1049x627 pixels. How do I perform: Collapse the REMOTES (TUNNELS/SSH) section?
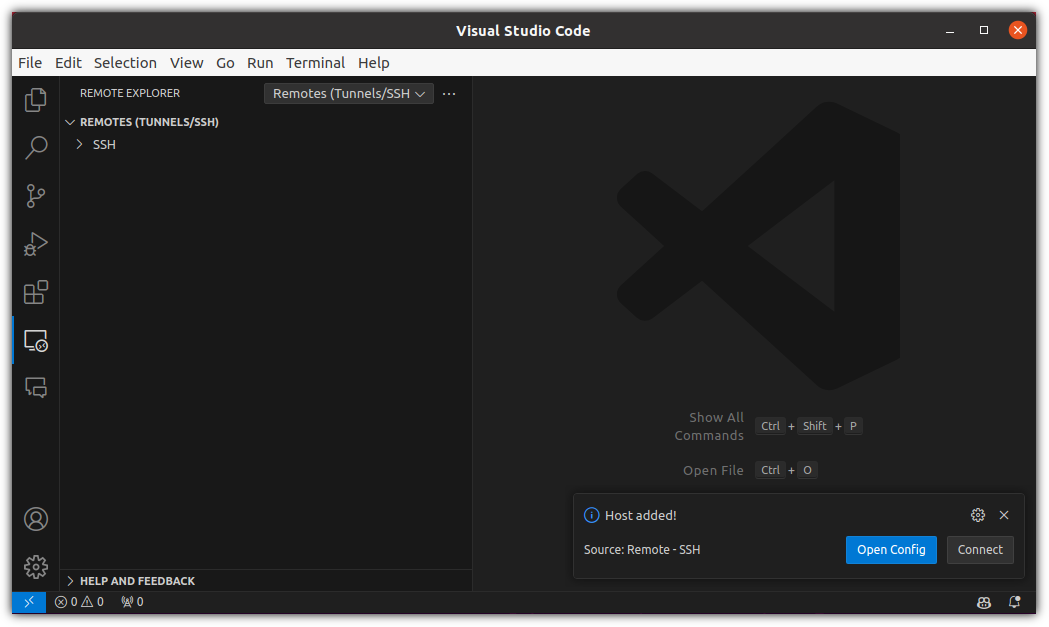pyautogui.click(x=149, y=122)
